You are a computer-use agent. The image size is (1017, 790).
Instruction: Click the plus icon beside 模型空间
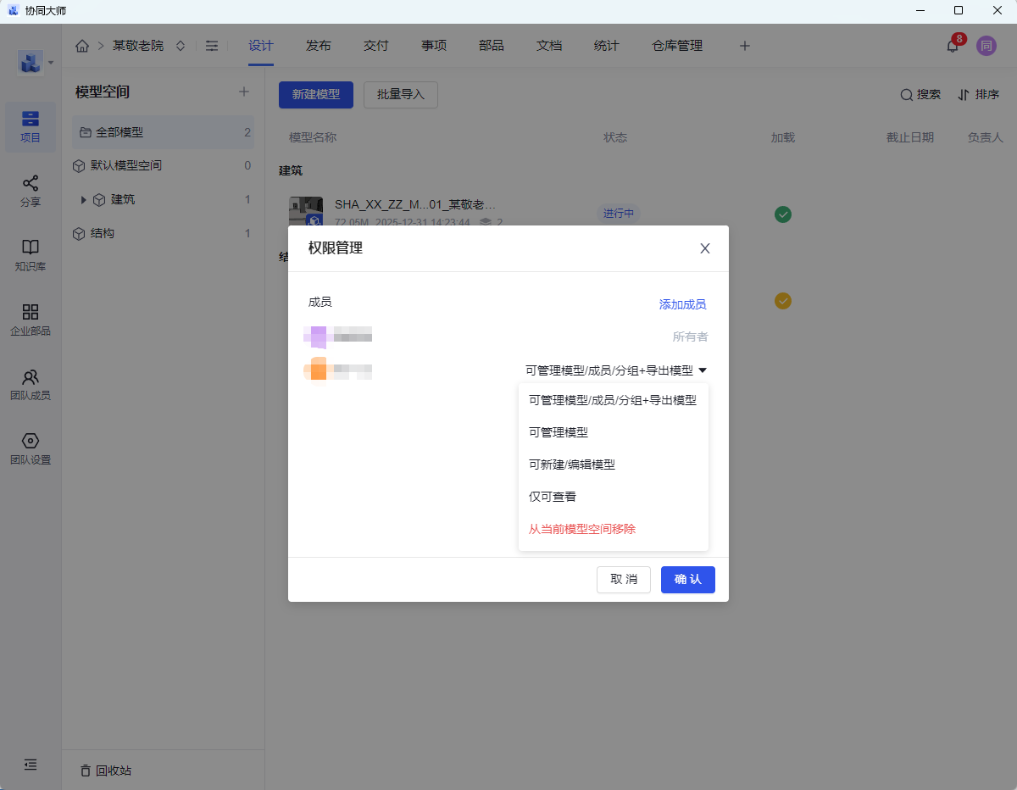pyautogui.click(x=243, y=92)
